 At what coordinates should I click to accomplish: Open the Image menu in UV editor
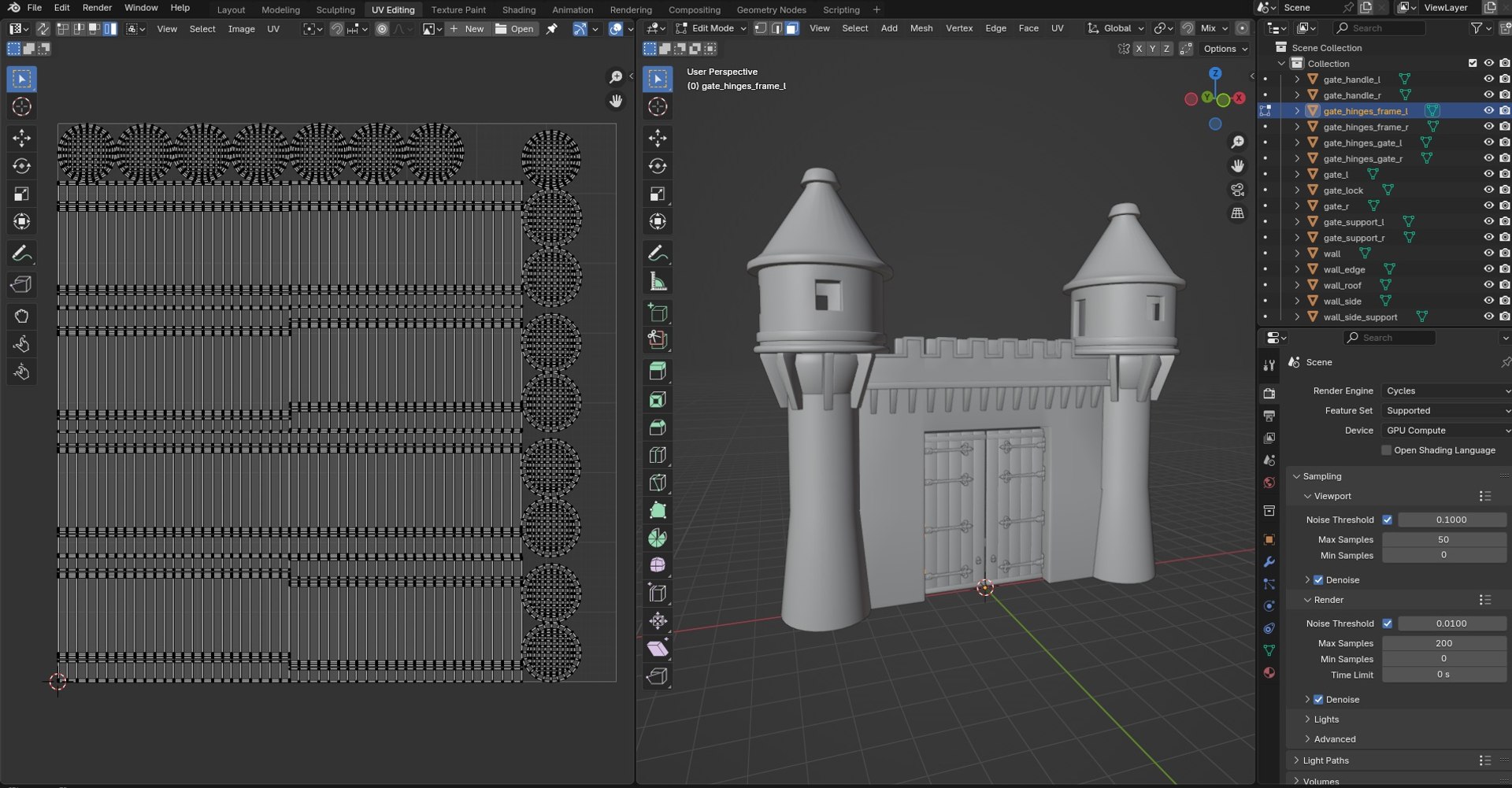241,29
